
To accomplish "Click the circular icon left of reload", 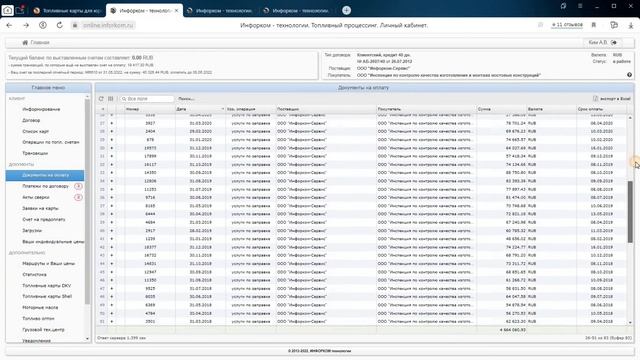I will (x=43, y=25).
